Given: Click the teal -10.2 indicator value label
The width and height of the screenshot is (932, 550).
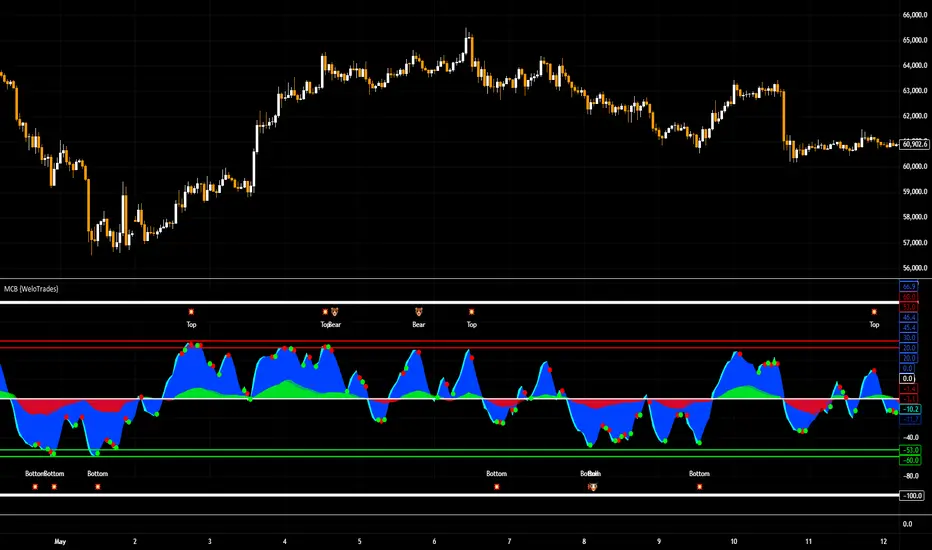Looking at the screenshot, I should click(911, 409).
